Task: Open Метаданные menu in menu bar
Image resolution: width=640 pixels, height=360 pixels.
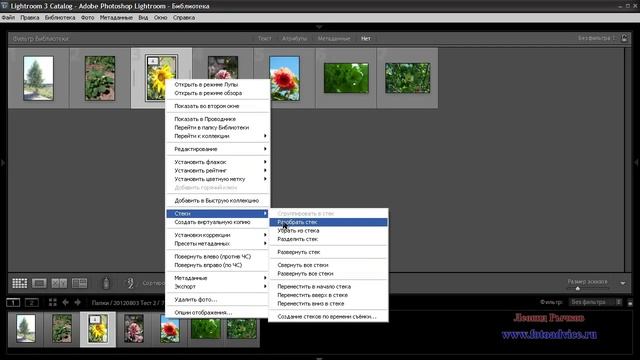Action: point(116,18)
